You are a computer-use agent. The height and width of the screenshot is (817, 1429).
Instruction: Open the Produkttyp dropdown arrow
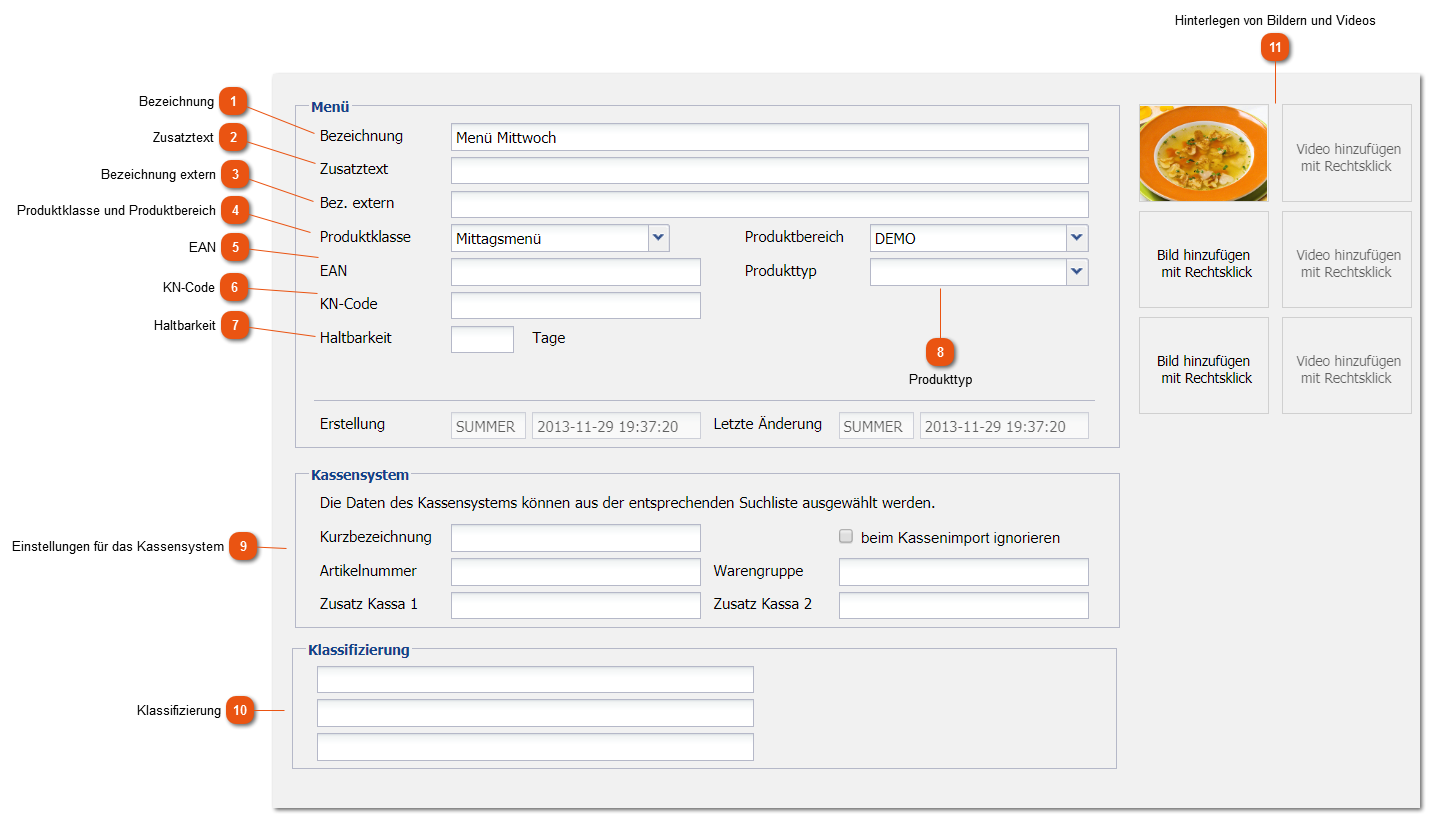[x=1077, y=272]
